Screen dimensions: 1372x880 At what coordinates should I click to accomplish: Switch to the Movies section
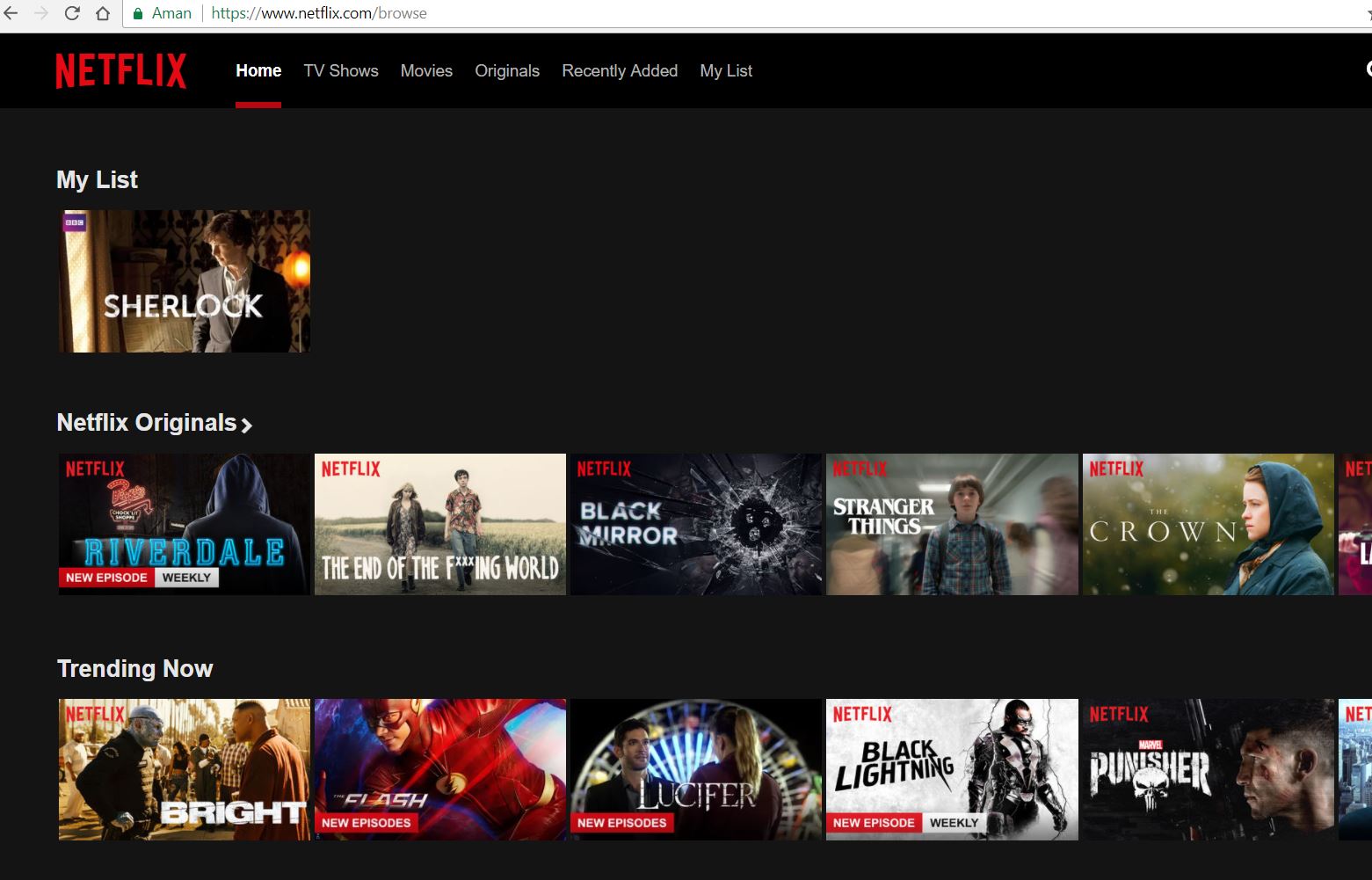click(426, 71)
